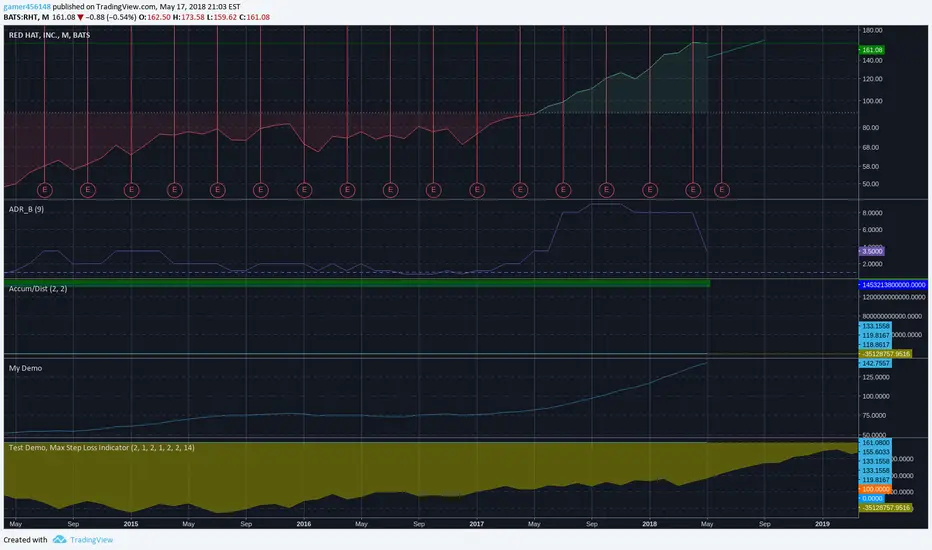Click the April 2017 earnings E marker
The image size is (932, 550).
520,190
